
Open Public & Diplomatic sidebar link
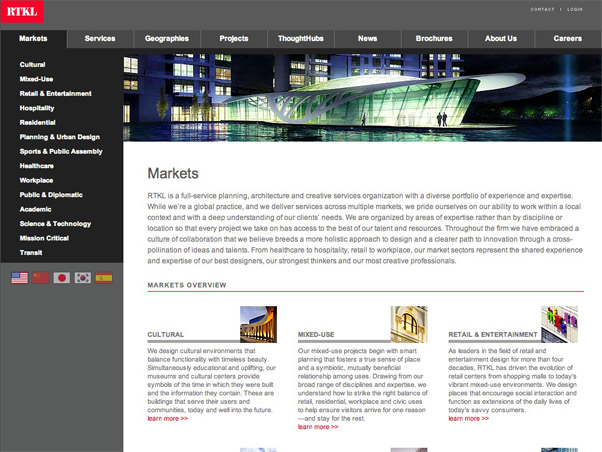point(51,195)
